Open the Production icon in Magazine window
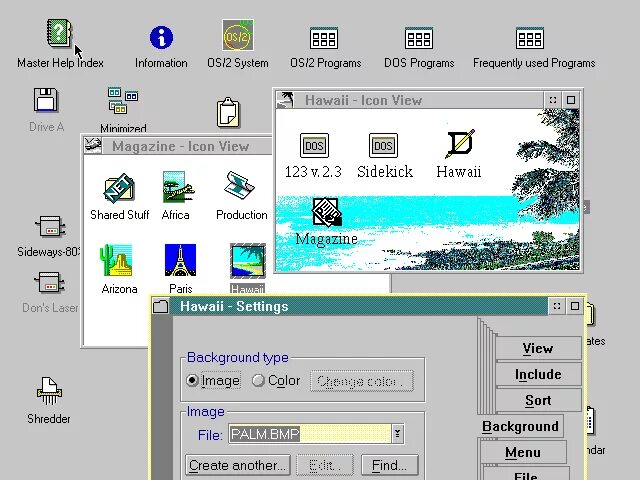The image size is (640, 480). (x=240, y=186)
